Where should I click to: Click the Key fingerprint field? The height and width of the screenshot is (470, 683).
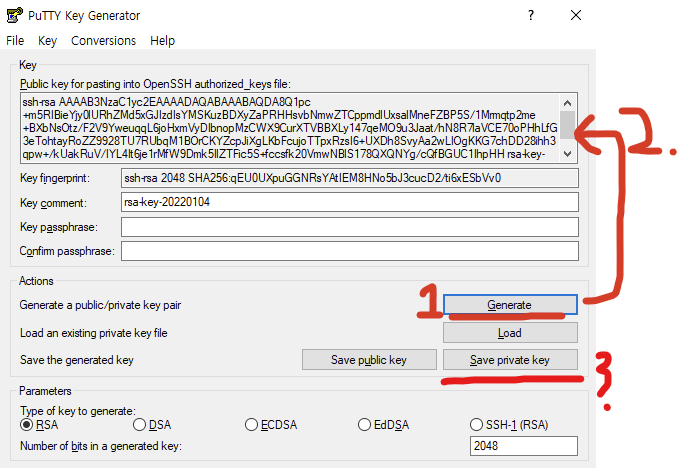click(x=350, y=178)
